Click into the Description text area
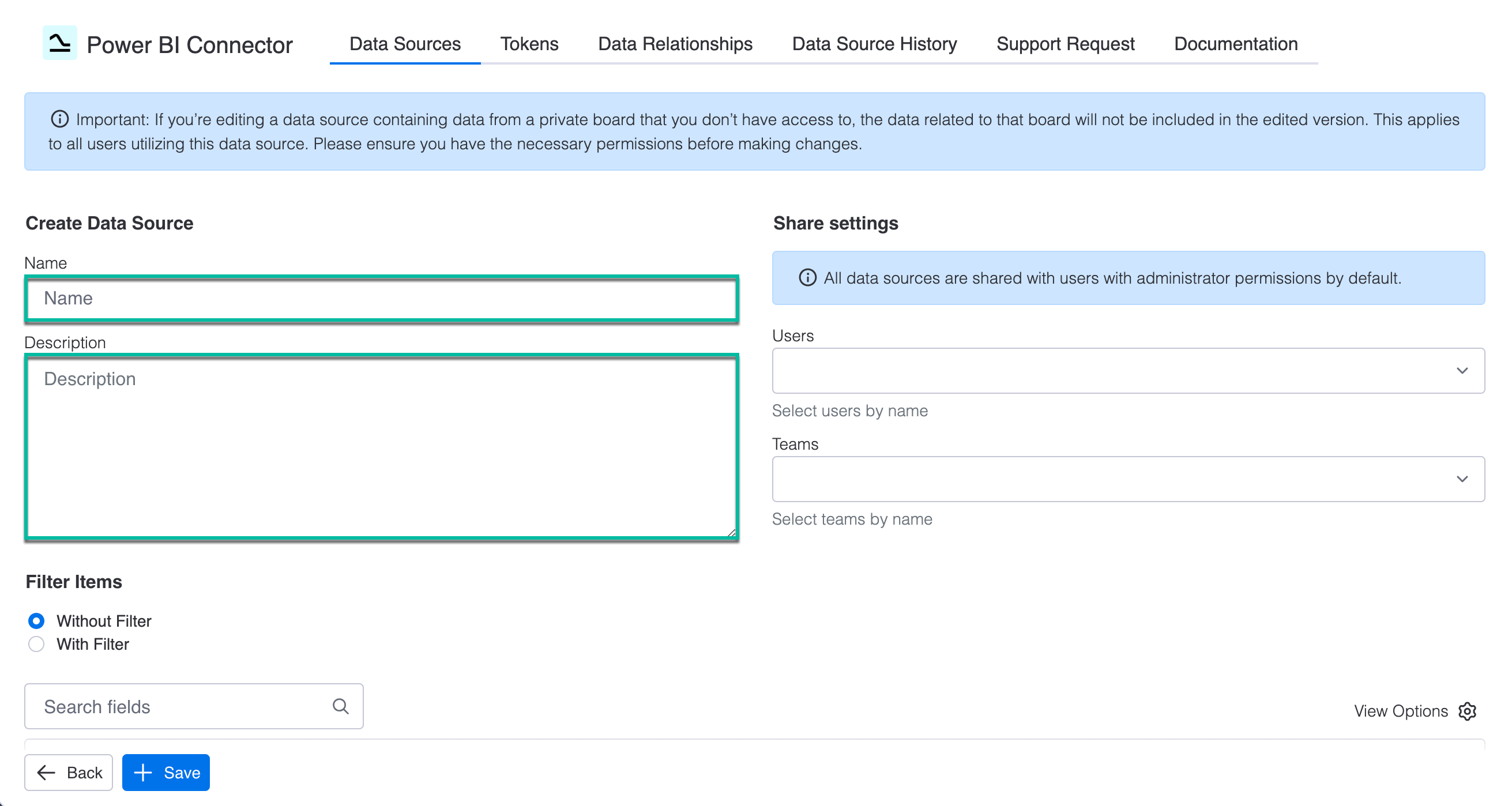1512x806 pixels. [382, 446]
